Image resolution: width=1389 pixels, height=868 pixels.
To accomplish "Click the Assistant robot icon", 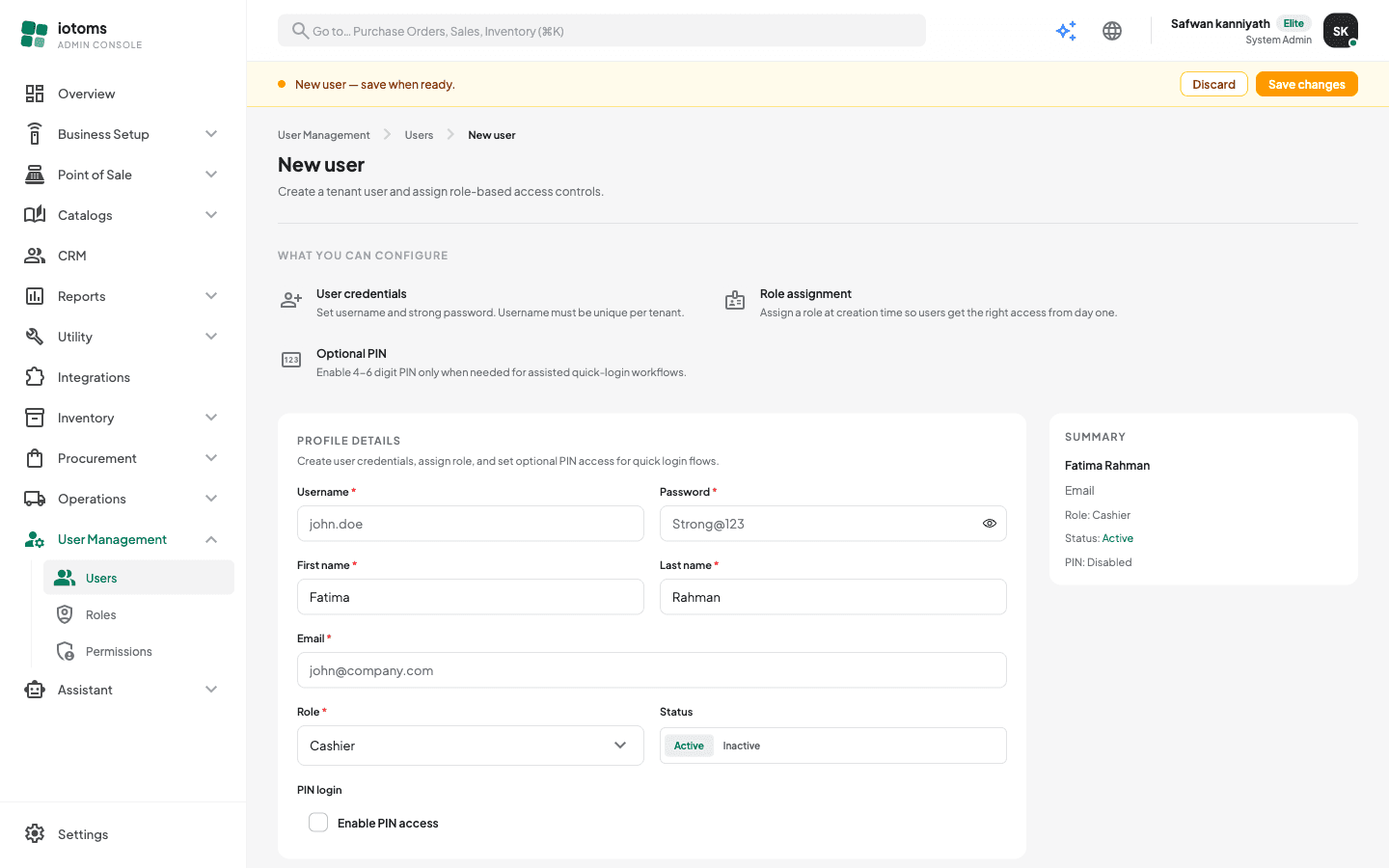I will (x=35, y=690).
